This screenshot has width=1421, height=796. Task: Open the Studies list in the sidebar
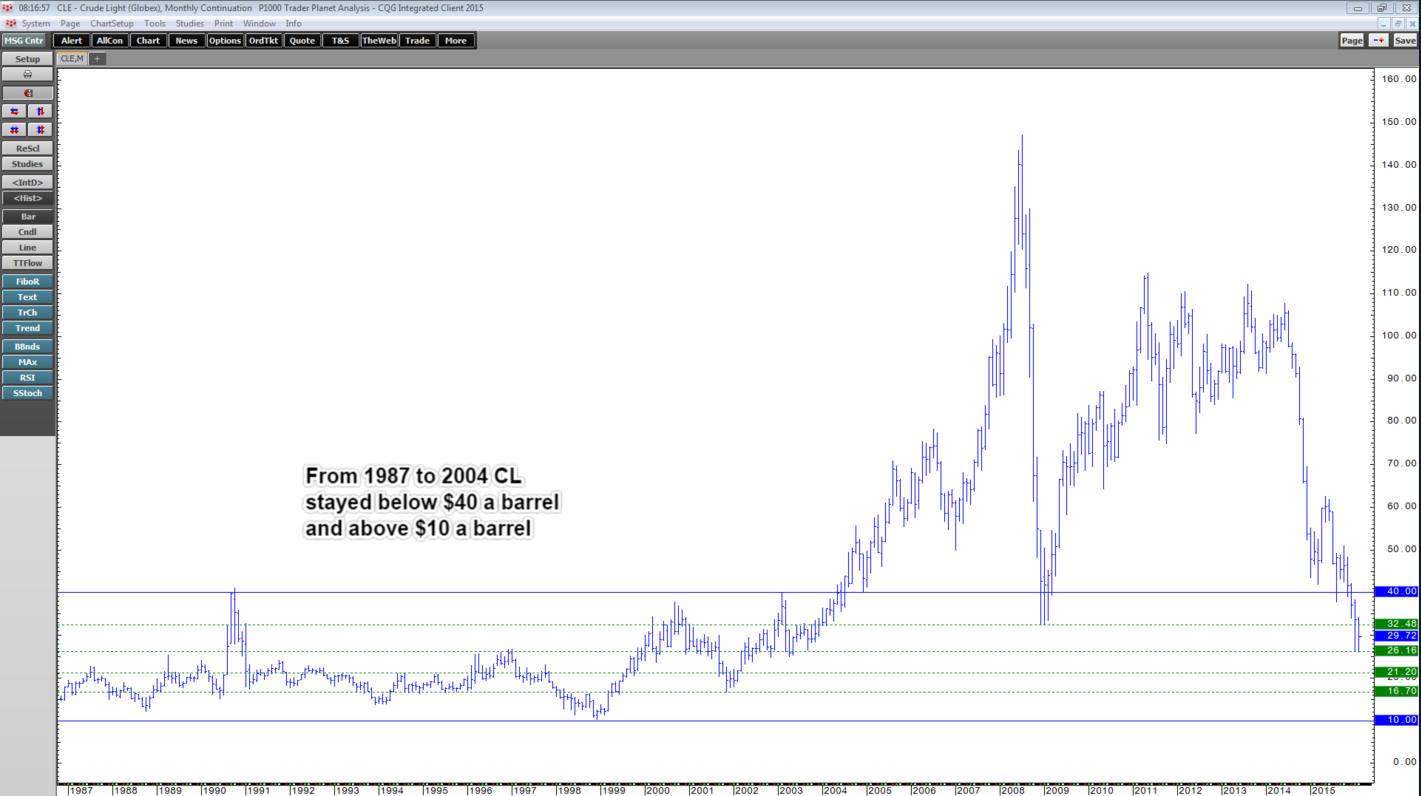click(27, 164)
